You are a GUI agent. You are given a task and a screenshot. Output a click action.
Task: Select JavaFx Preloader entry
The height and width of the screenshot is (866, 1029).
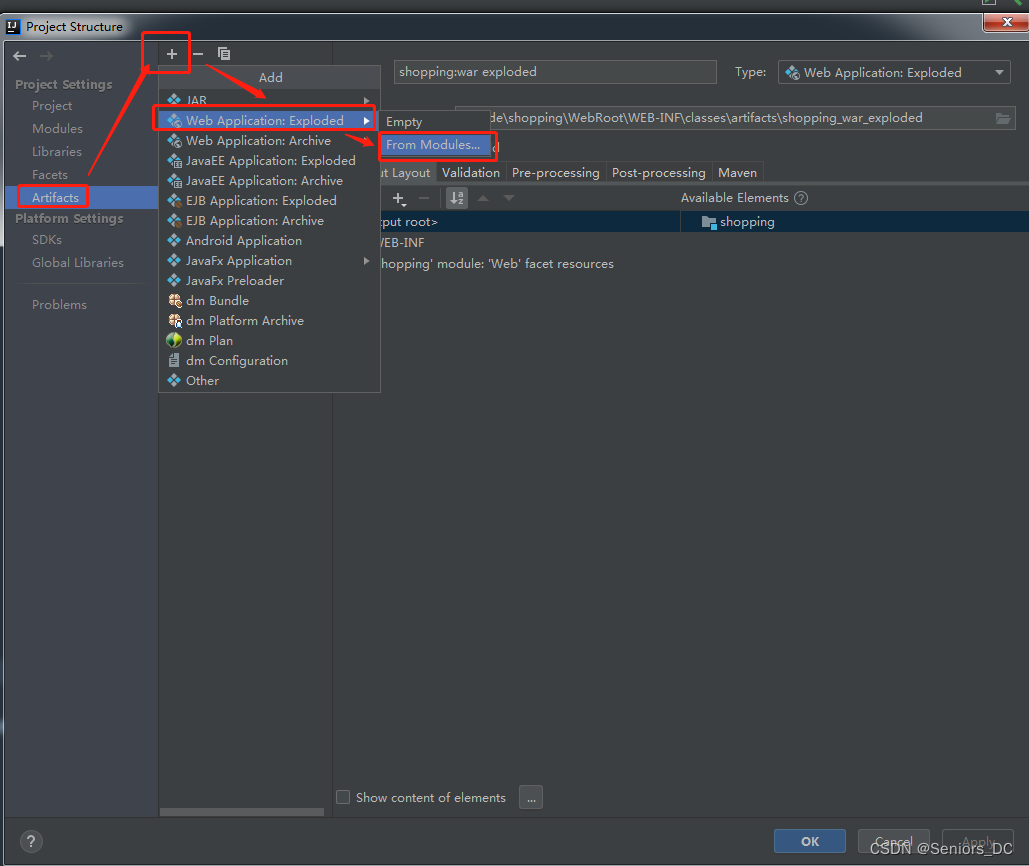point(269,281)
